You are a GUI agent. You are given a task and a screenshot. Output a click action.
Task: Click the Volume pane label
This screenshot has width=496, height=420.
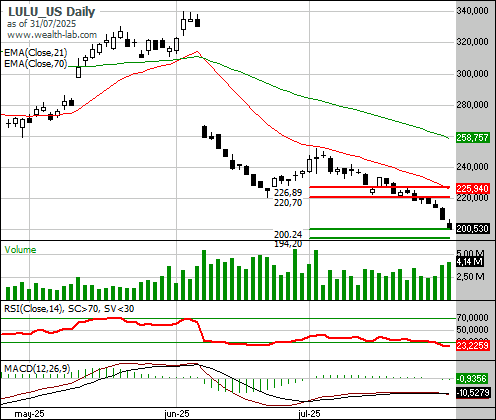tap(20, 250)
